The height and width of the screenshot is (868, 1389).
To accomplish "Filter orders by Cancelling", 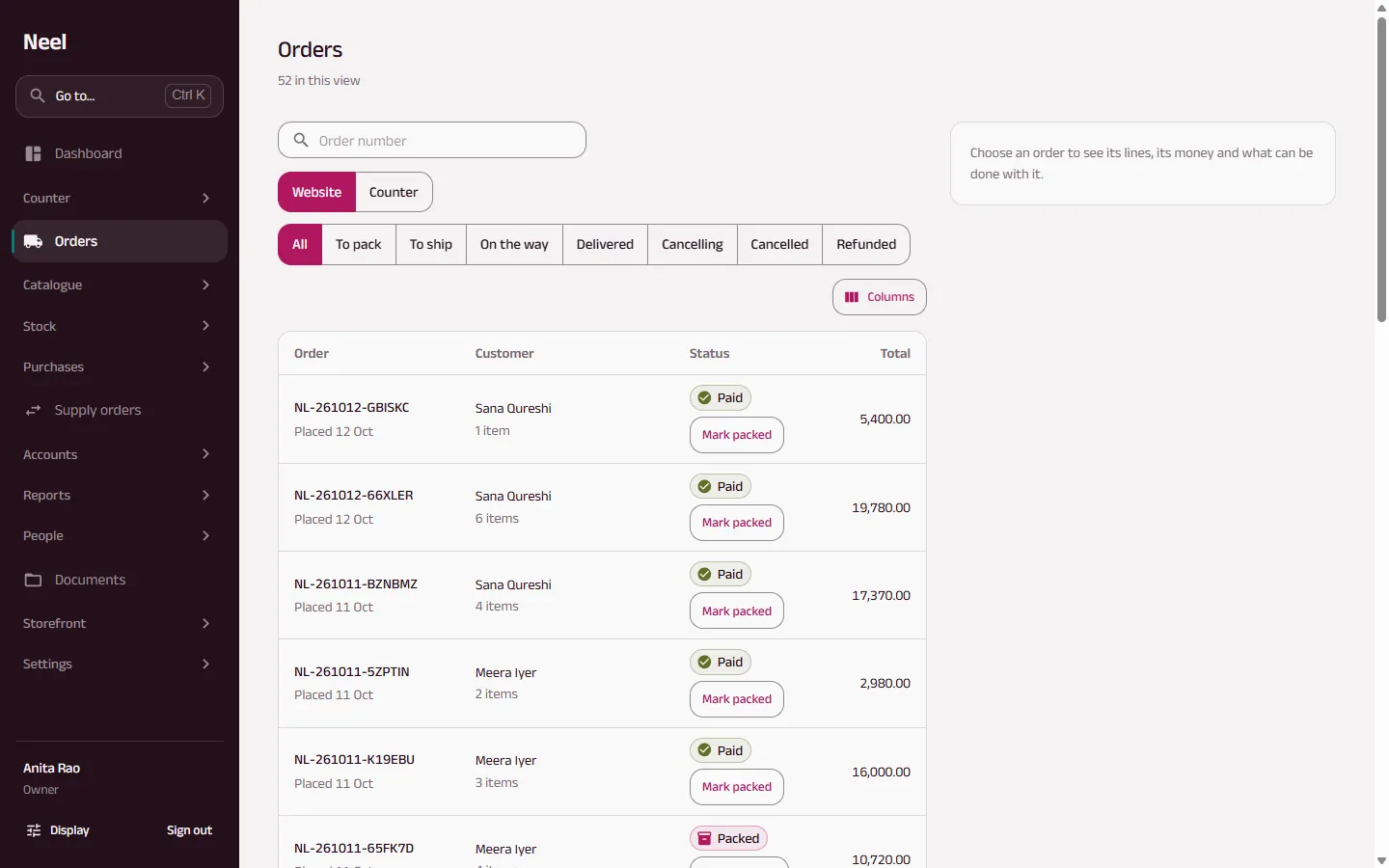I will click(x=693, y=244).
